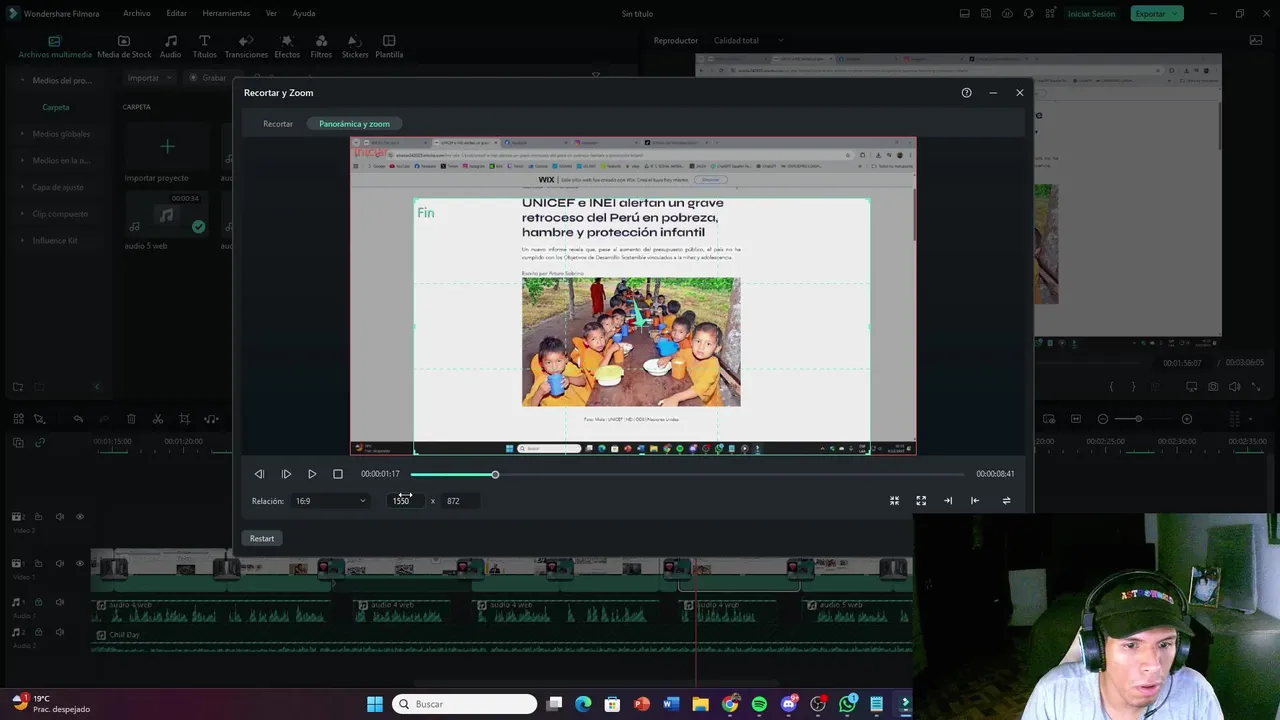Screen dimensions: 1280x720
Task: Expand Medios del proyecto tree
Action: [x=23, y=80]
